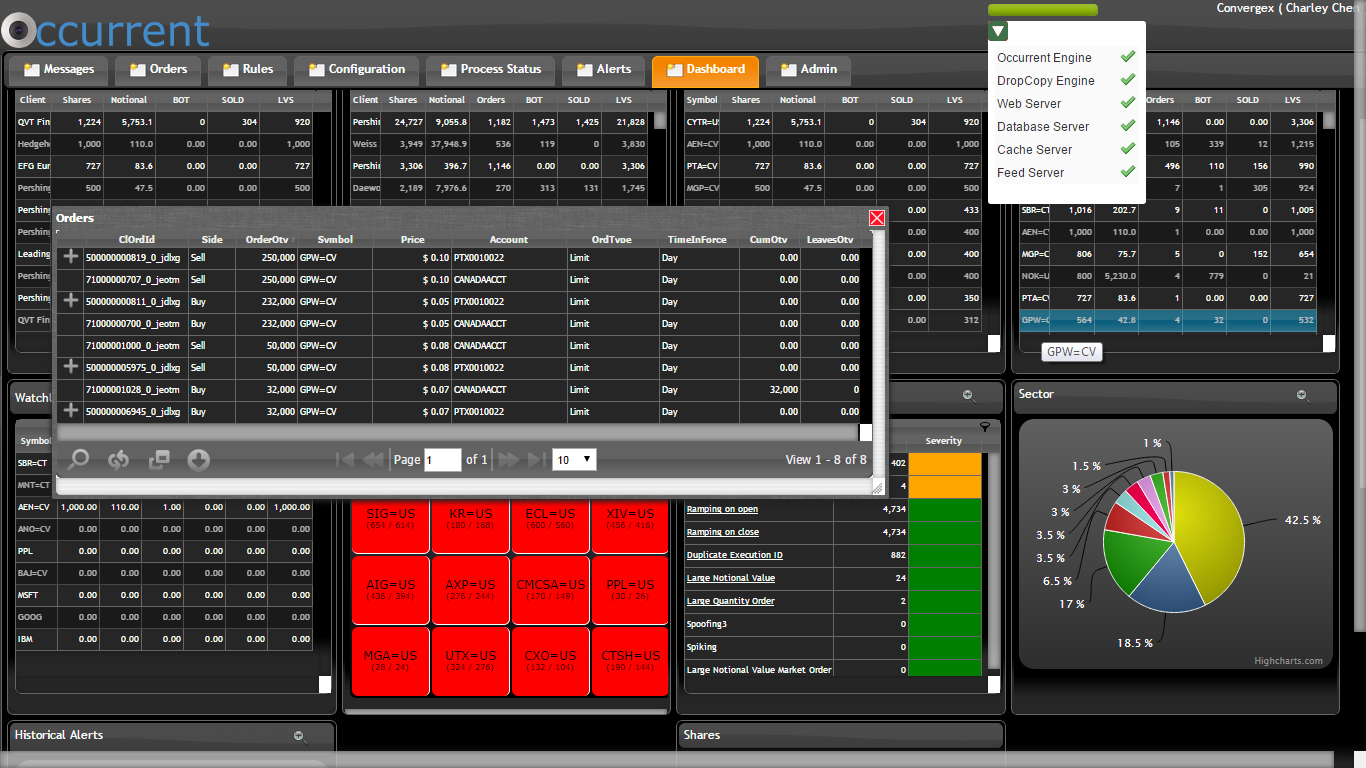Go to first page in Orders pager
This screenshot has height=768, width=1366.
click(x=345, y=459)
